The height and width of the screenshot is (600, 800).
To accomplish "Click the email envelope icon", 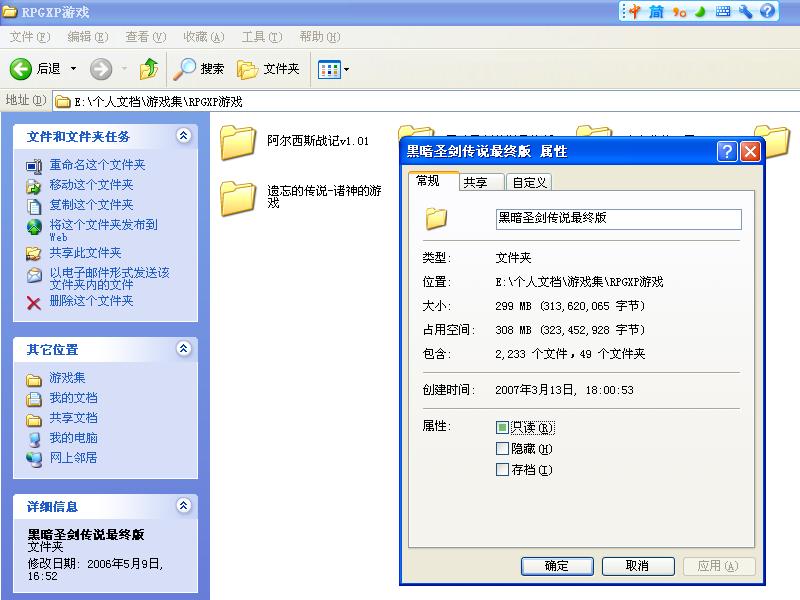I will 34,275.
